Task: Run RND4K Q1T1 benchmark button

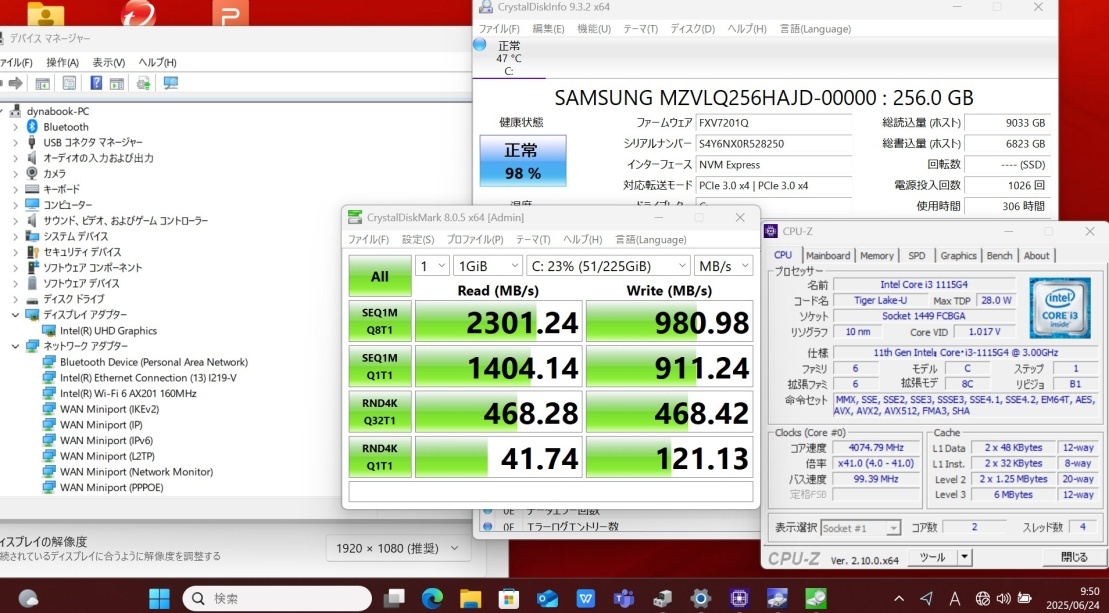Action: tap(380, 457)
